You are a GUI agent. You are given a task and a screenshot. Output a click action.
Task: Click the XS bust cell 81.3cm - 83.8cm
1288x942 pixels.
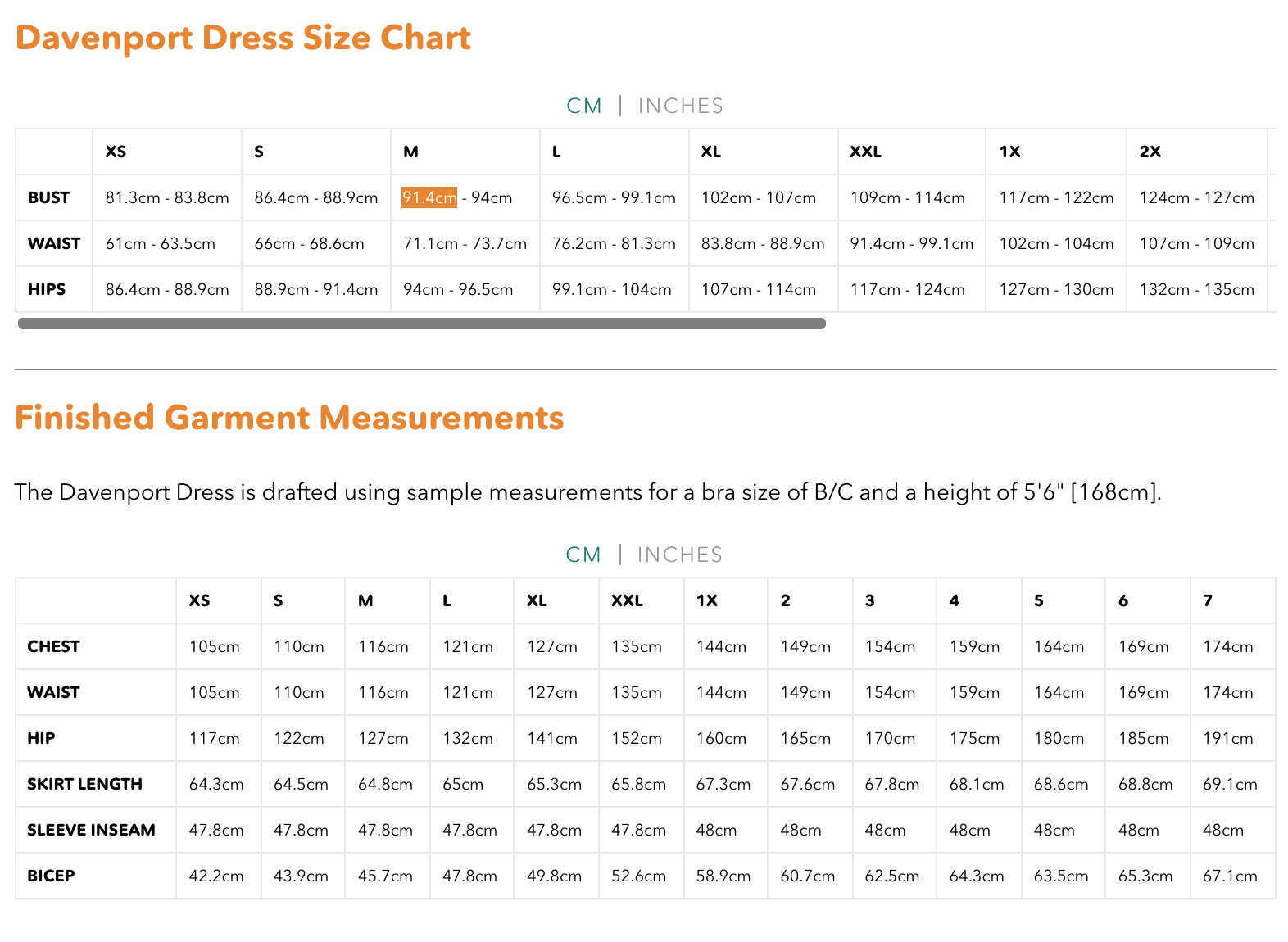[x=167, y=197]
